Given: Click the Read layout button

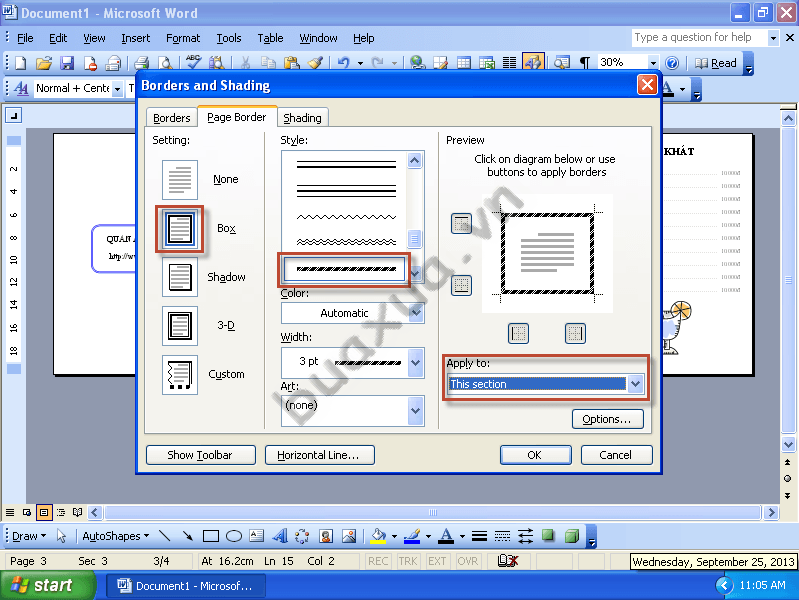Looking at the screenshot, I should 715,63.
